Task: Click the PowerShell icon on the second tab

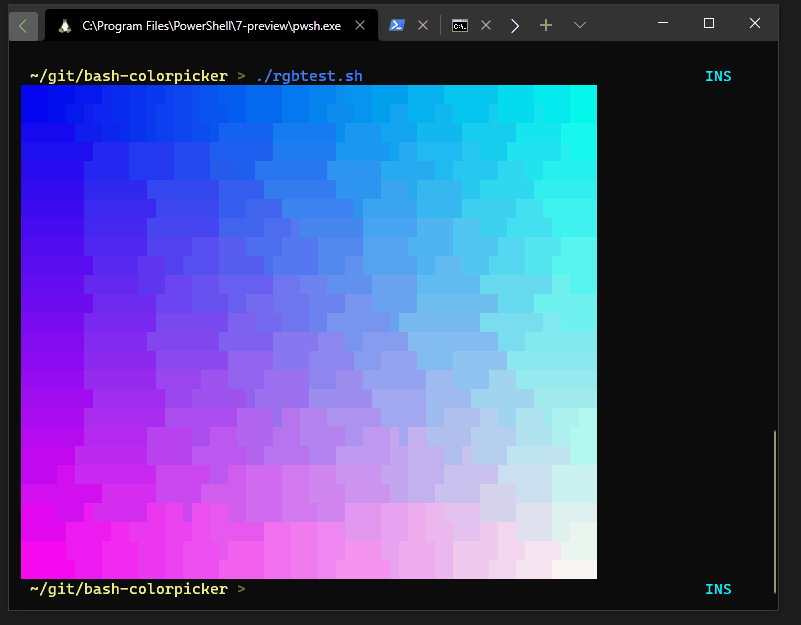Action: pos(397,25)
